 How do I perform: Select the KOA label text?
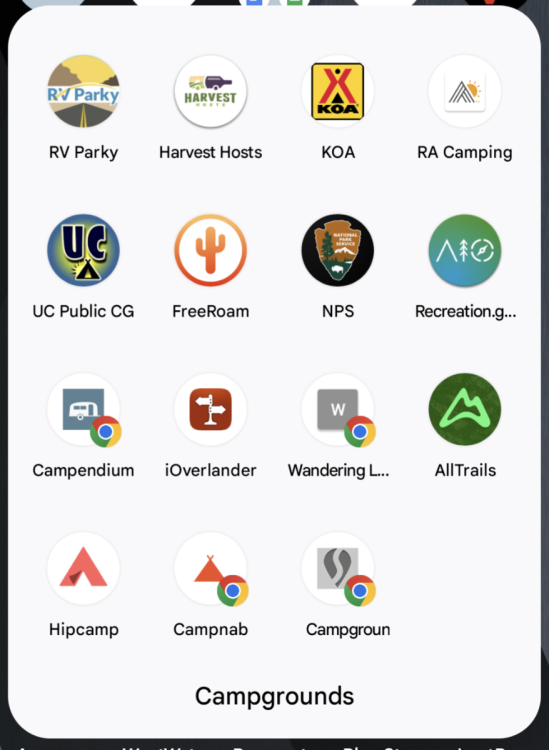tap(338, 152)
